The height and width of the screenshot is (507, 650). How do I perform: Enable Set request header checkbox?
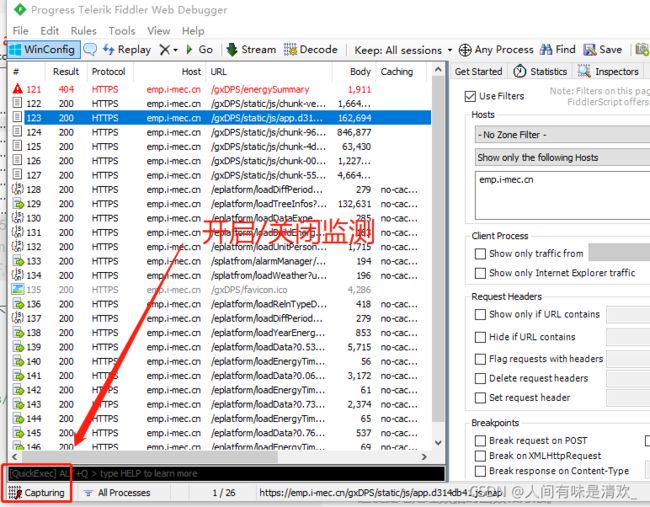[480, 398]
